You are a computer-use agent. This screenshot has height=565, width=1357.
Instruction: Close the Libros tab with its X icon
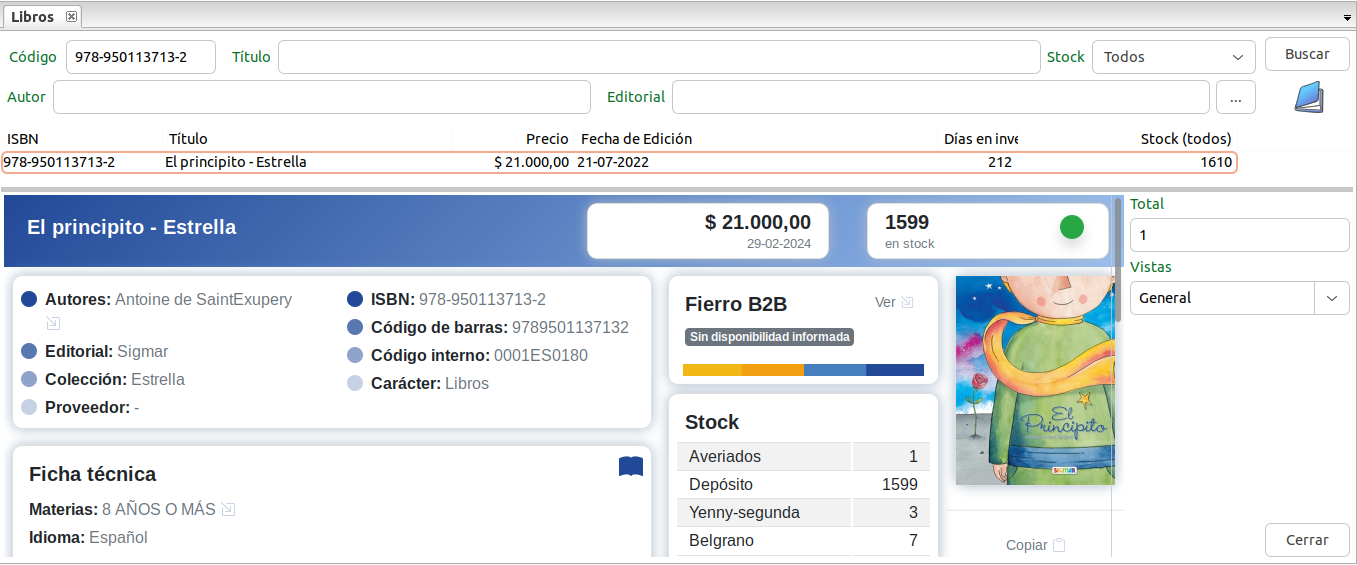pos(71,17)
